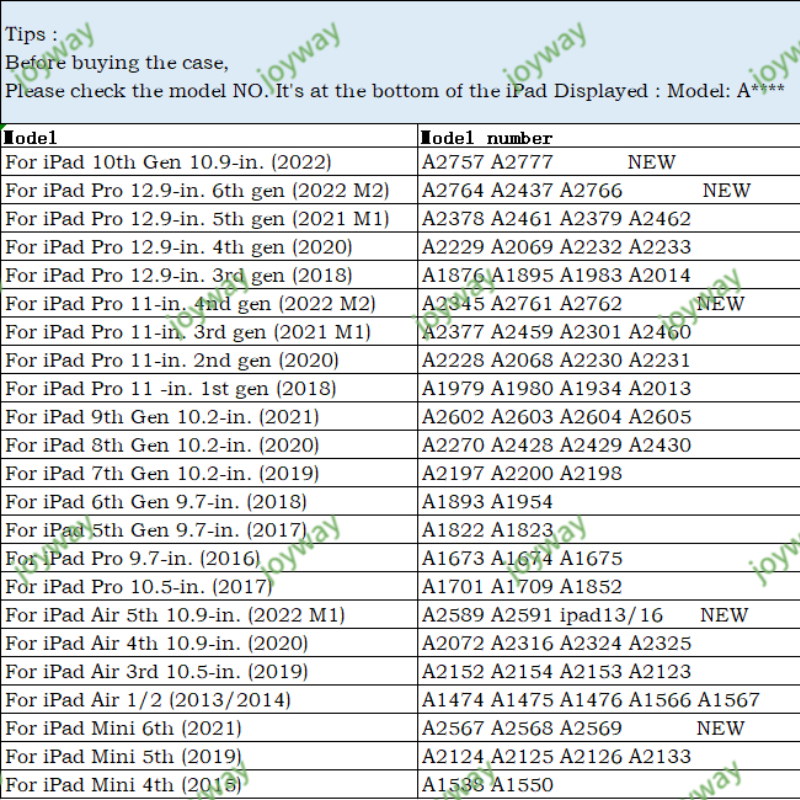Select 'For iPad Pro 11-in. 2nd gen (2020)'
The width and height of the screenshot is (800, 800).
pos(209,360)
